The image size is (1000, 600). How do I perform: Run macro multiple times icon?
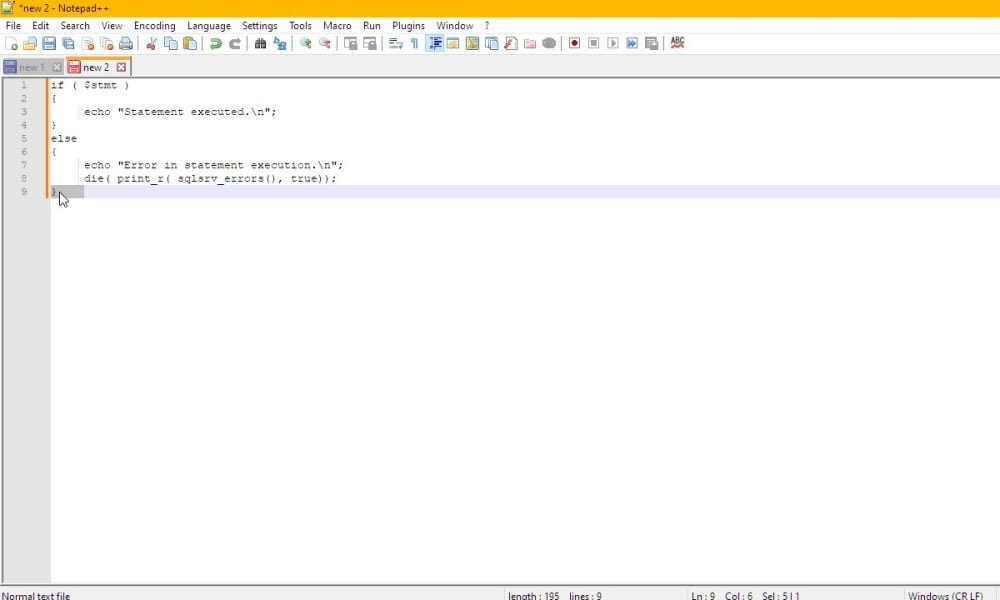[x=632, y=43]
